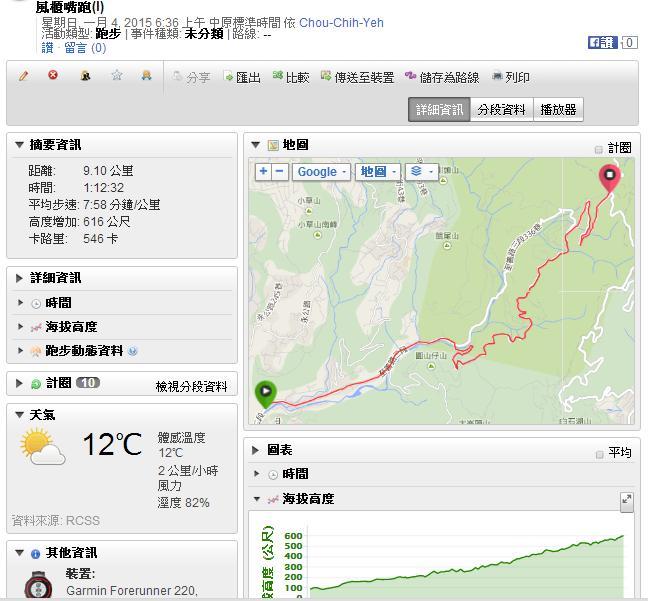Mark activity as favorite with star icon
Image resolution: width=648 pixels, height=601 pixels.
coord(117,75)
